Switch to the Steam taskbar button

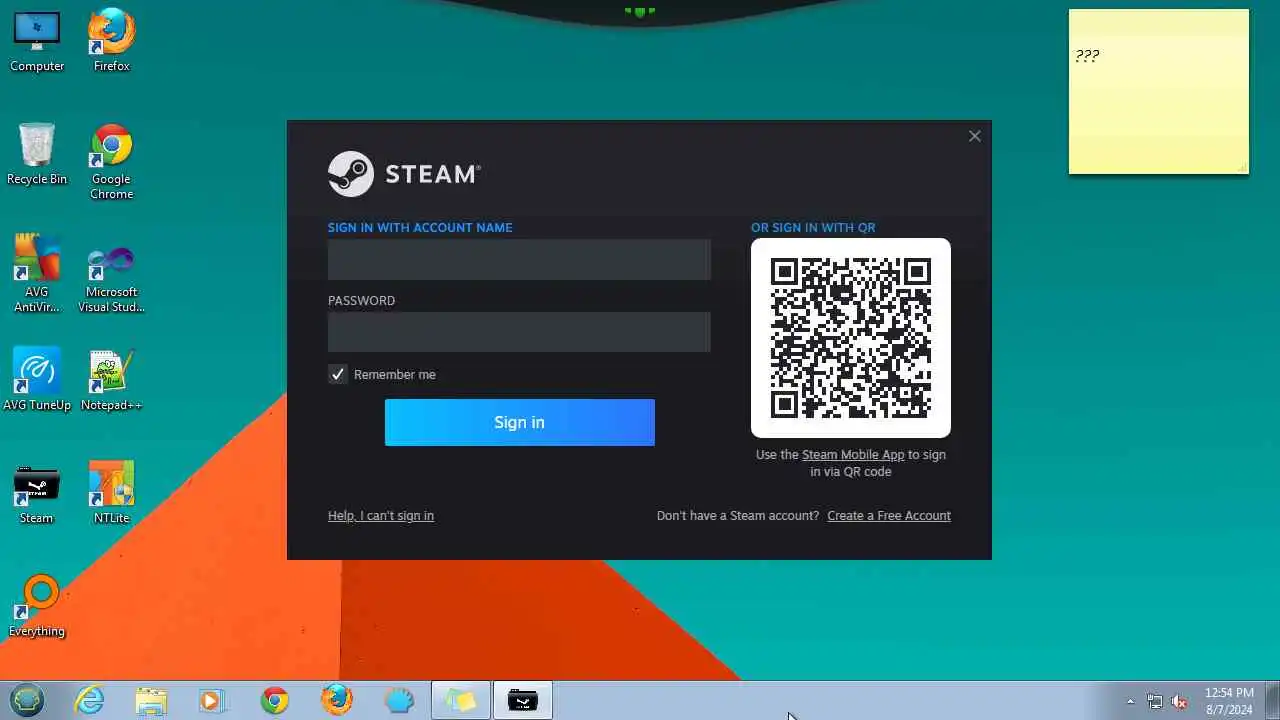523,701
